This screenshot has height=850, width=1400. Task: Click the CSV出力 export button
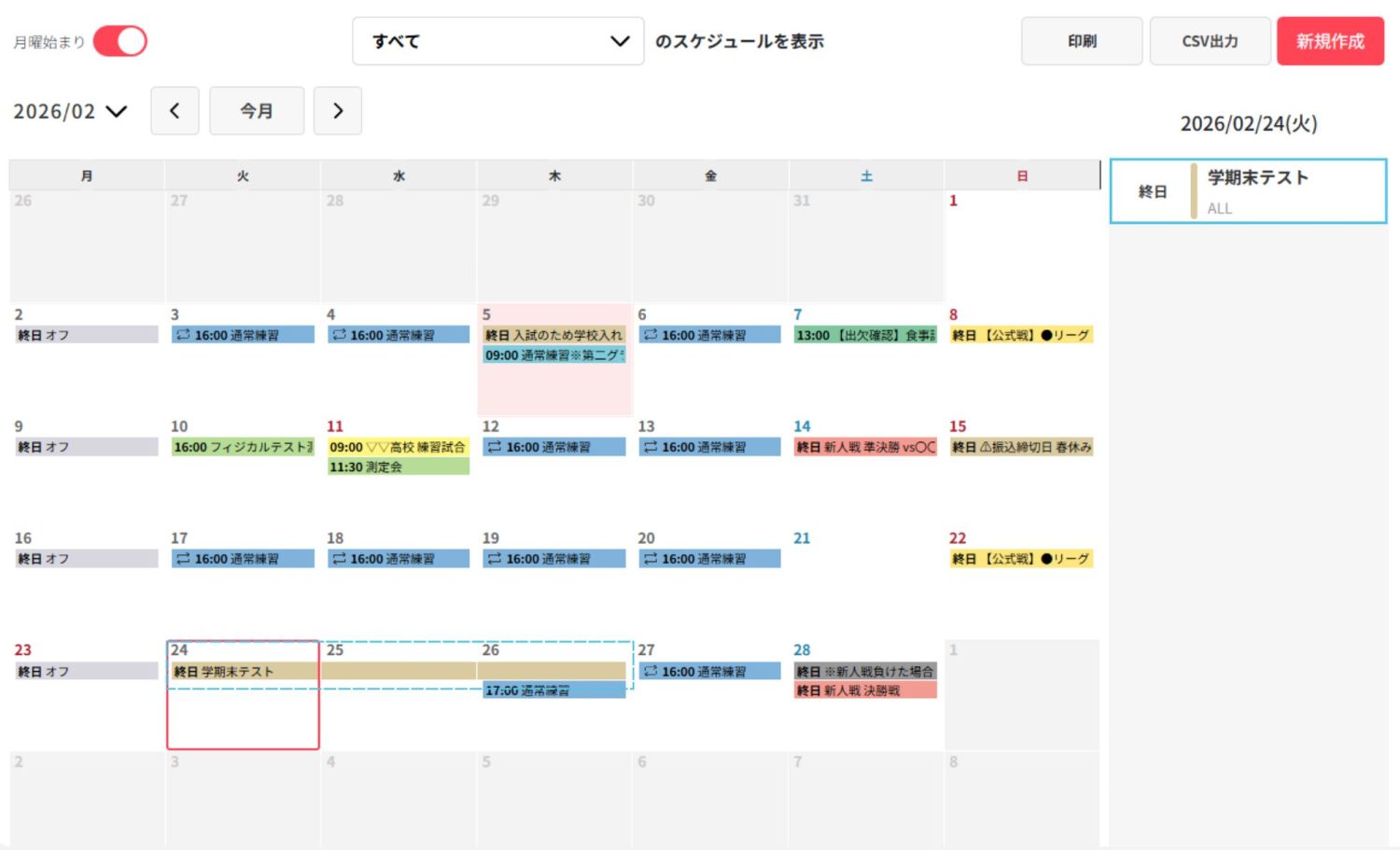click(x=1210, y=41)
